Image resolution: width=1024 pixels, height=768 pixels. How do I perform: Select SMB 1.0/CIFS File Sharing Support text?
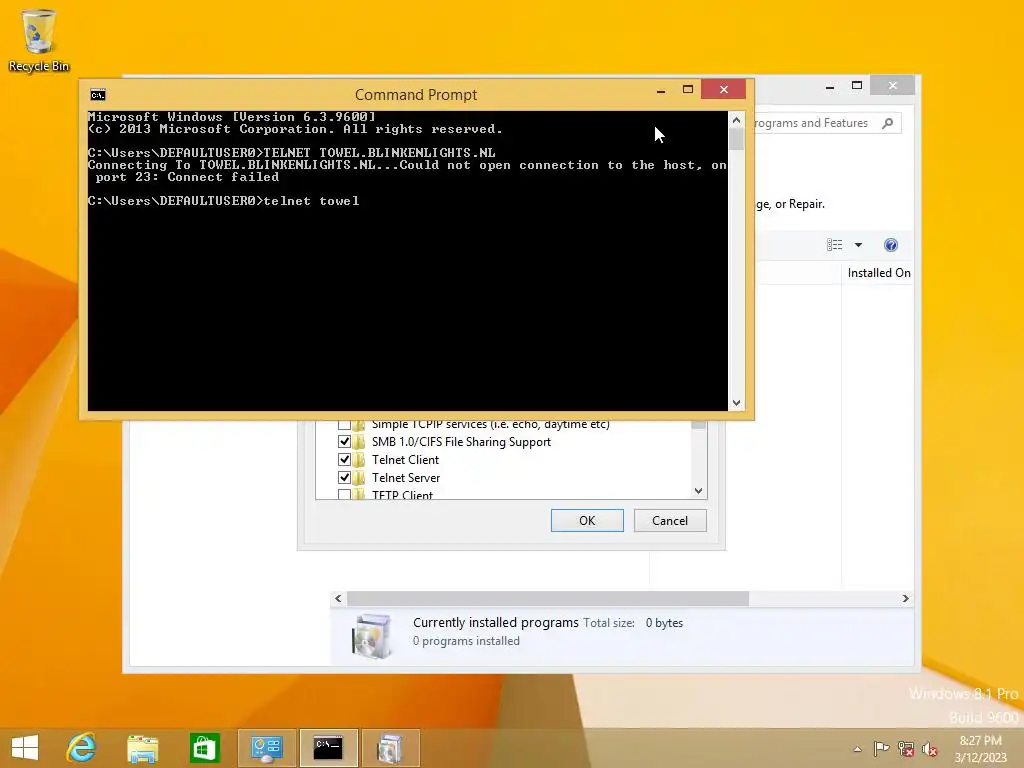click(461, 442)
